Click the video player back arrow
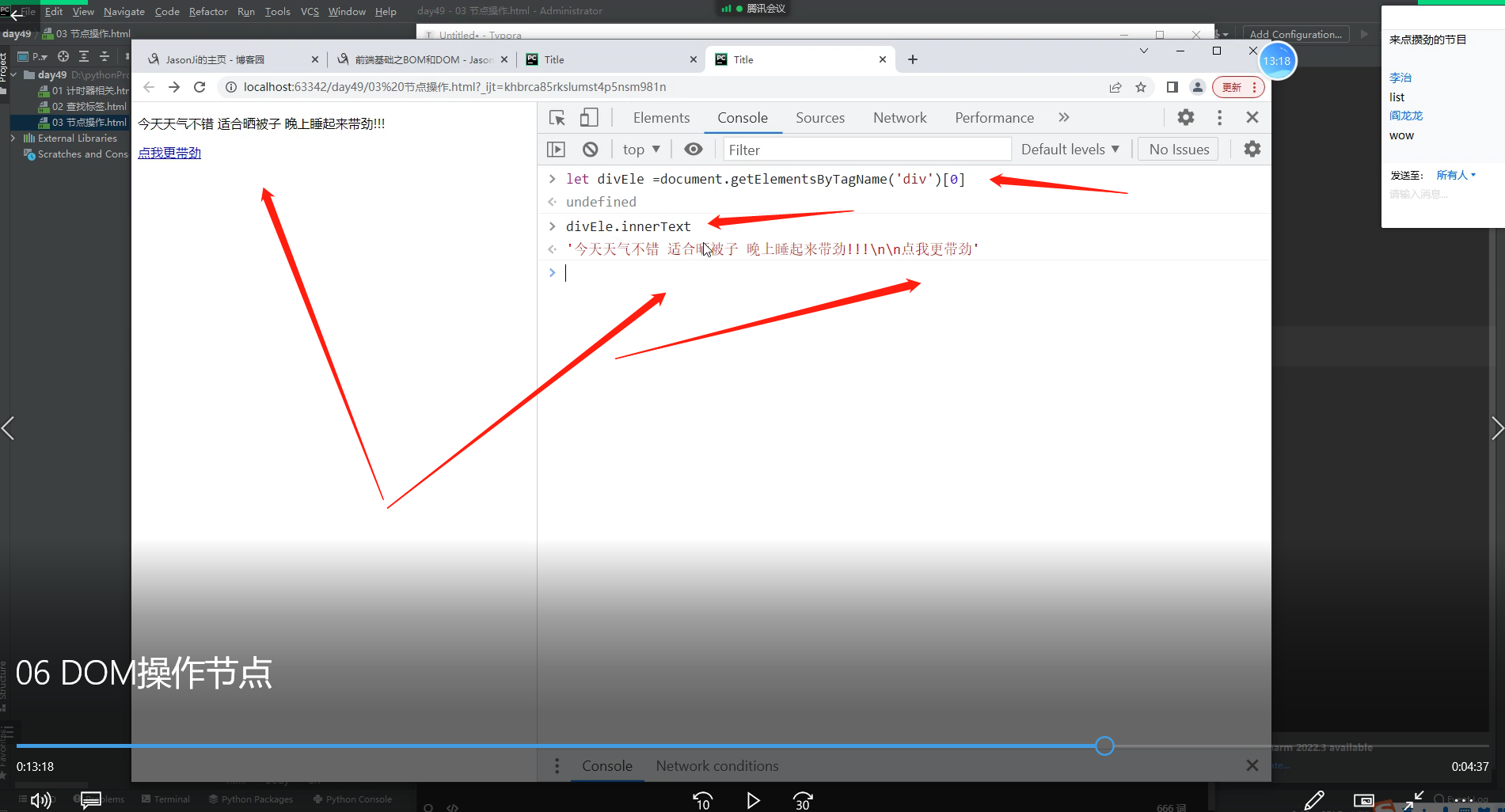This screenshot has height=812, width=1505. tap(17, 14)
